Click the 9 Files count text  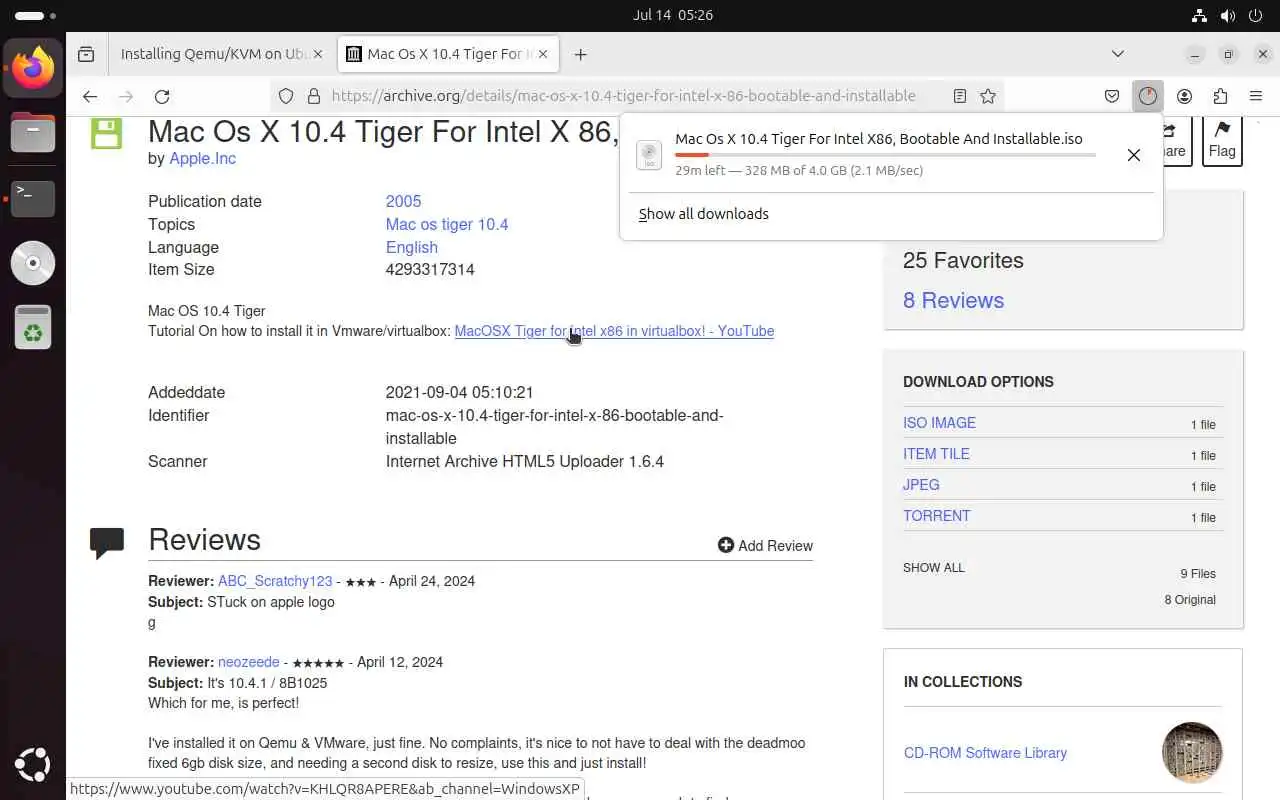1198,574
